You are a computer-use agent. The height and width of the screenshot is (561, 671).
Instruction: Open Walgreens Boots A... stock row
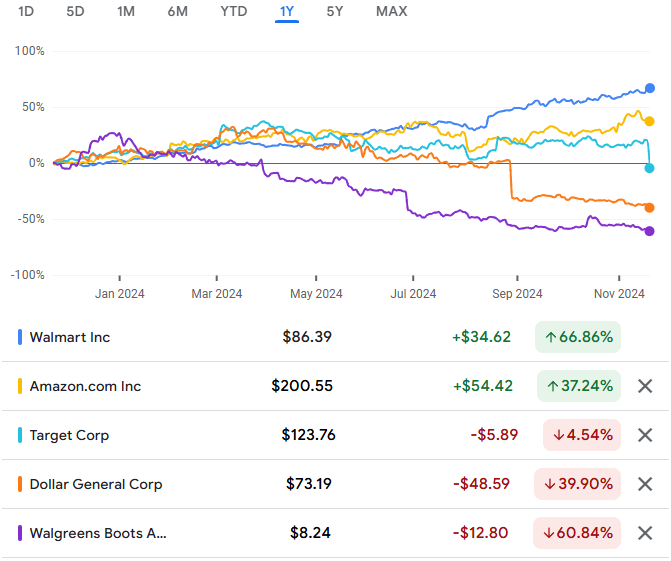[336, 533]
